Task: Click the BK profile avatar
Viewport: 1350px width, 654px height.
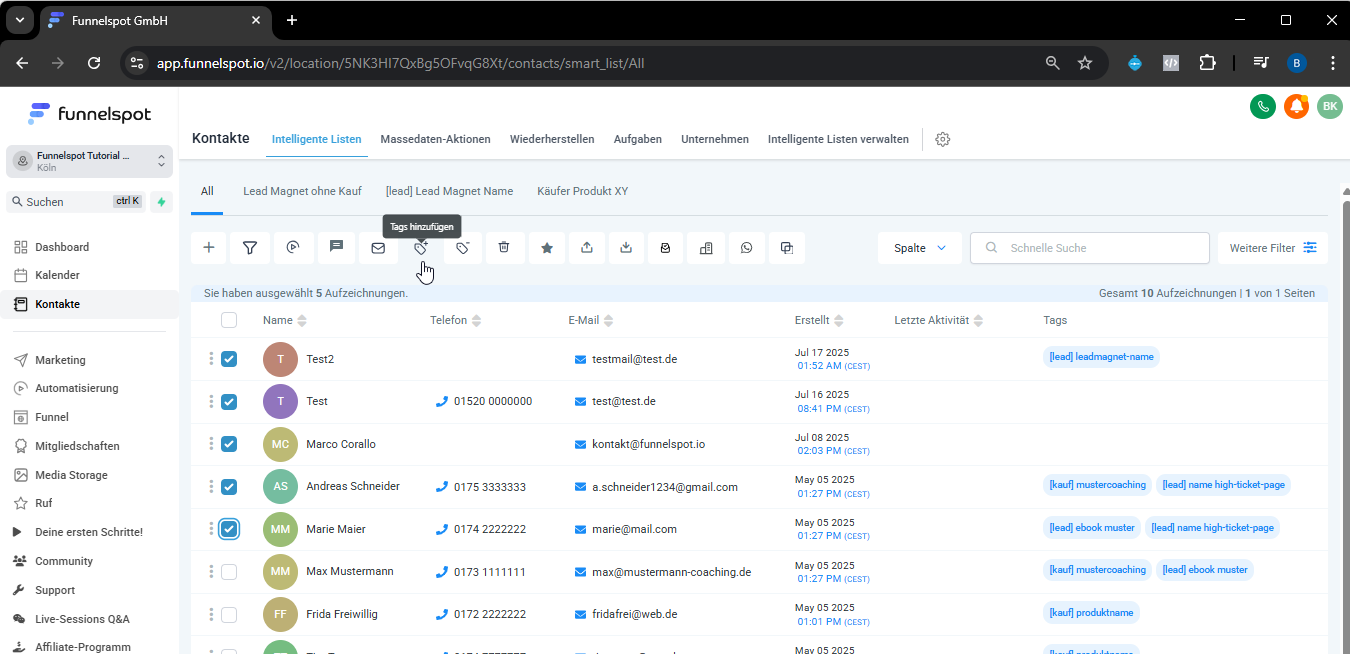Action: click(x=1329, y=106)
